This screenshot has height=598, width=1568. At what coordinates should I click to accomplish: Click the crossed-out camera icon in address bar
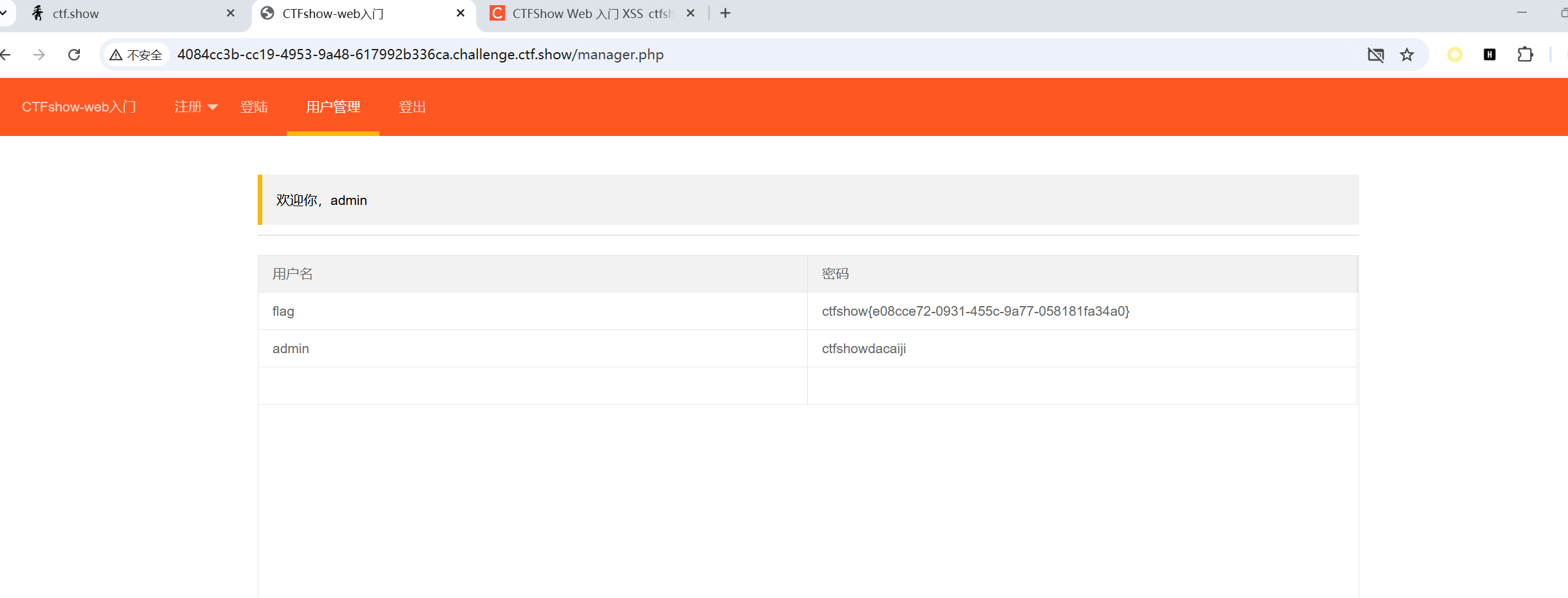(1375, 55)
